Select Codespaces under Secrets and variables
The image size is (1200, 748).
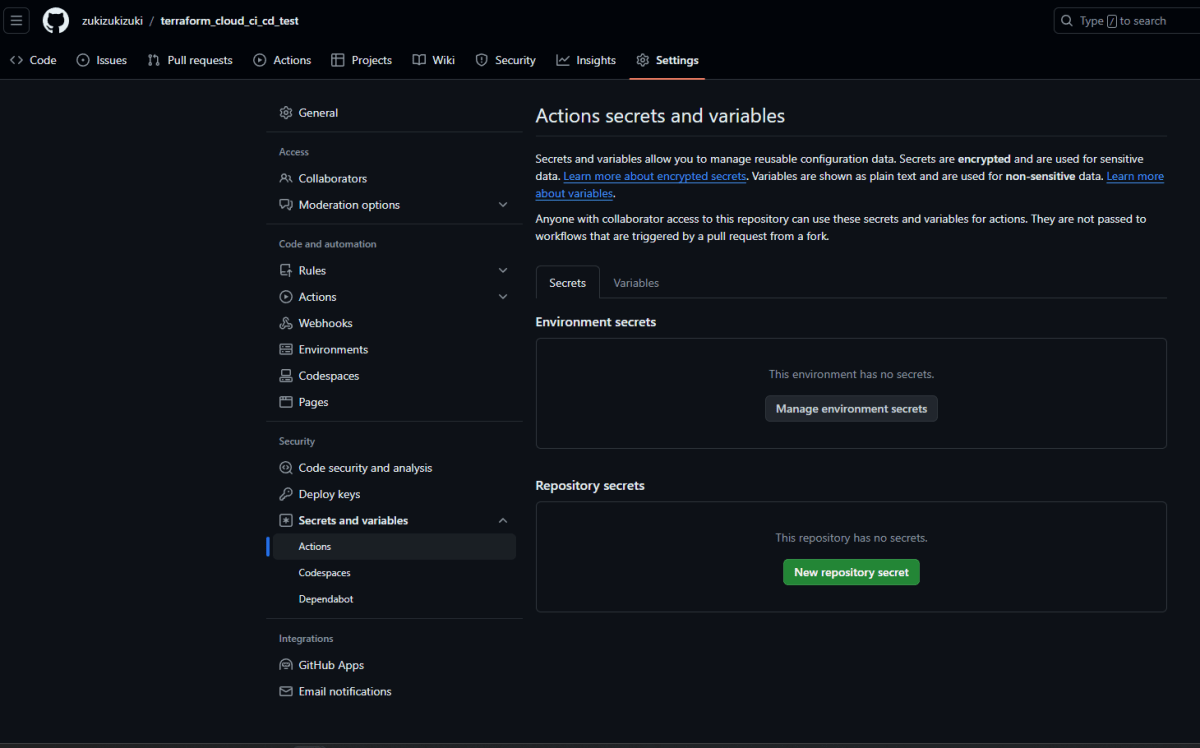tap(394, 573)
